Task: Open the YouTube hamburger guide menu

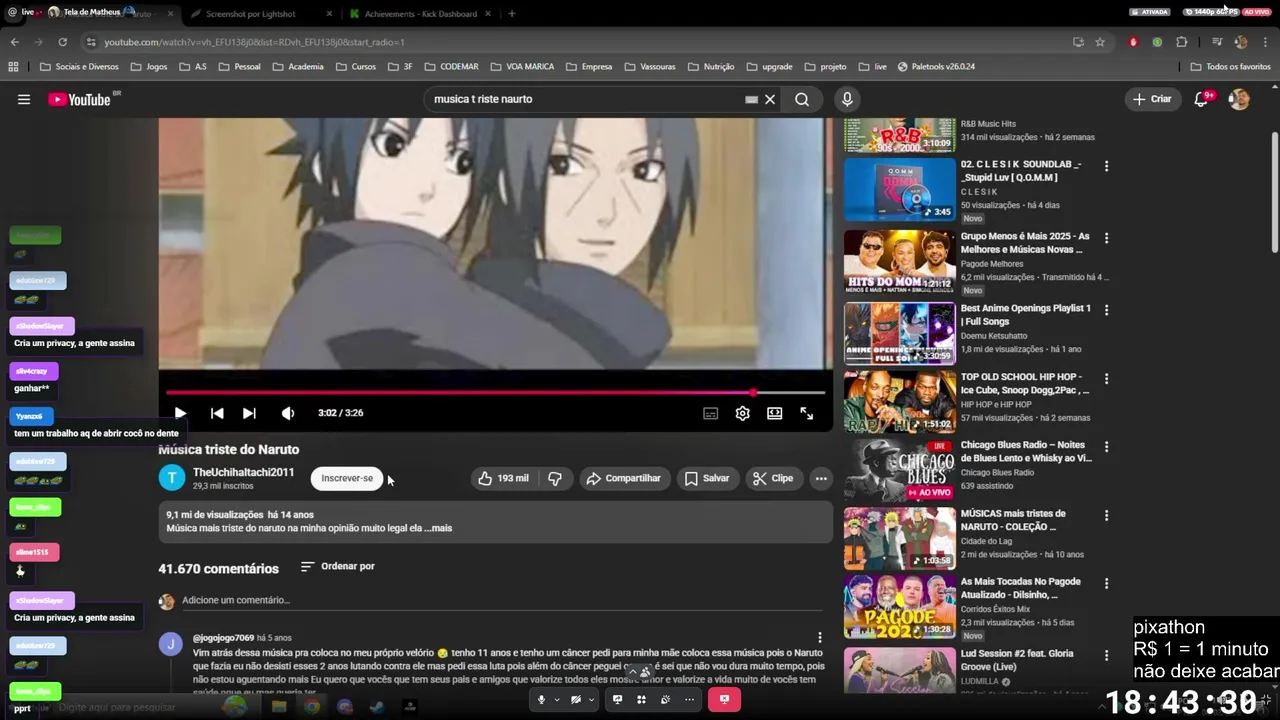Action: pyautogui.click(x=24, y=99)
